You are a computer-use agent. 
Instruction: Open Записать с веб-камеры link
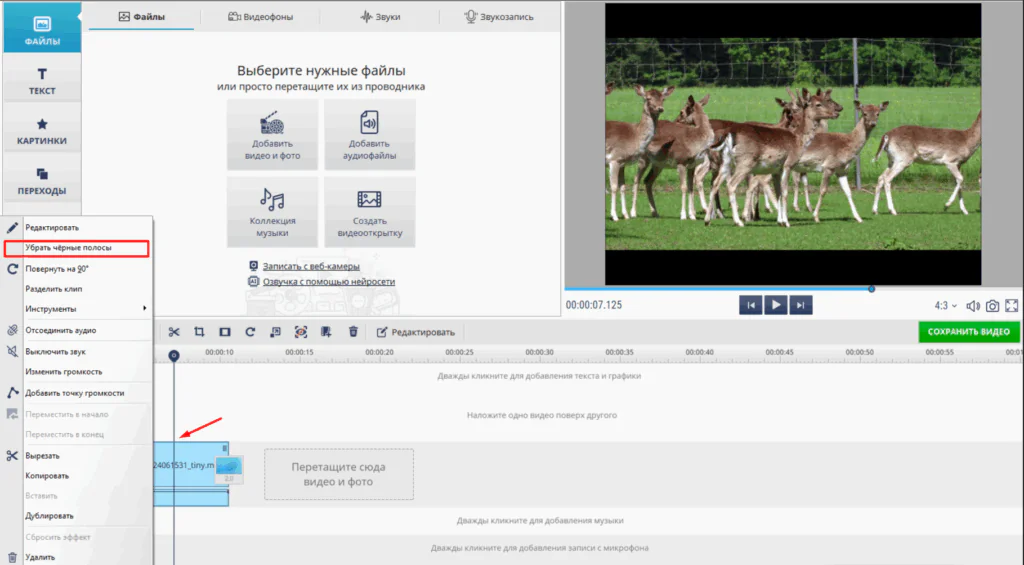(x=310, y=266)
